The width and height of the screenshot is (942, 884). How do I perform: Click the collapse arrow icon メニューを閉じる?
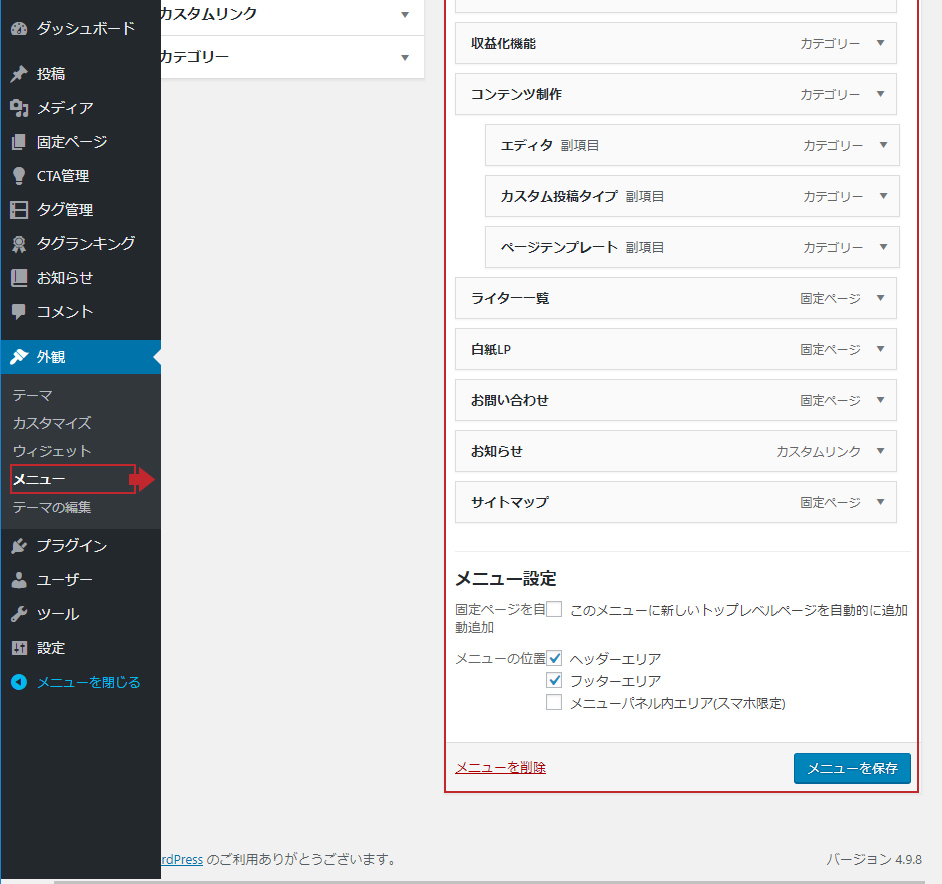tap(19, 682)
